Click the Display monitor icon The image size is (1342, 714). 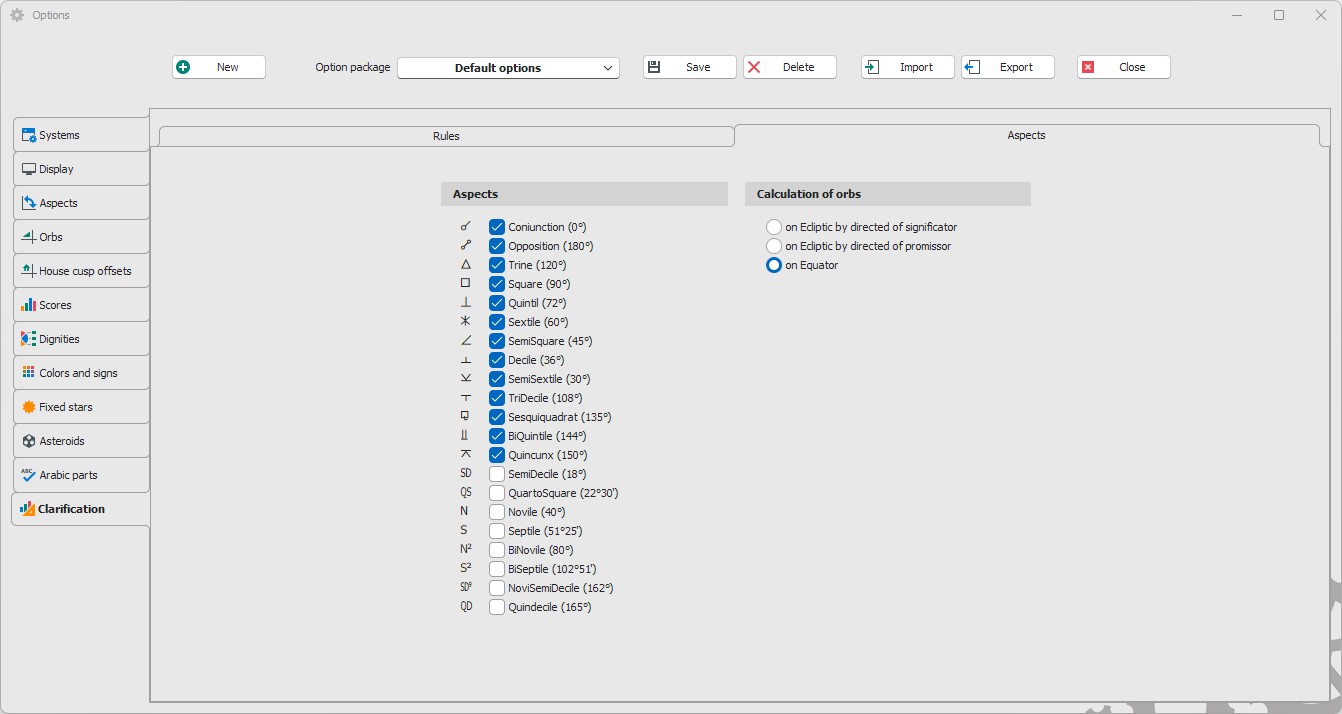pyautogui.click(x=29, y=169)
